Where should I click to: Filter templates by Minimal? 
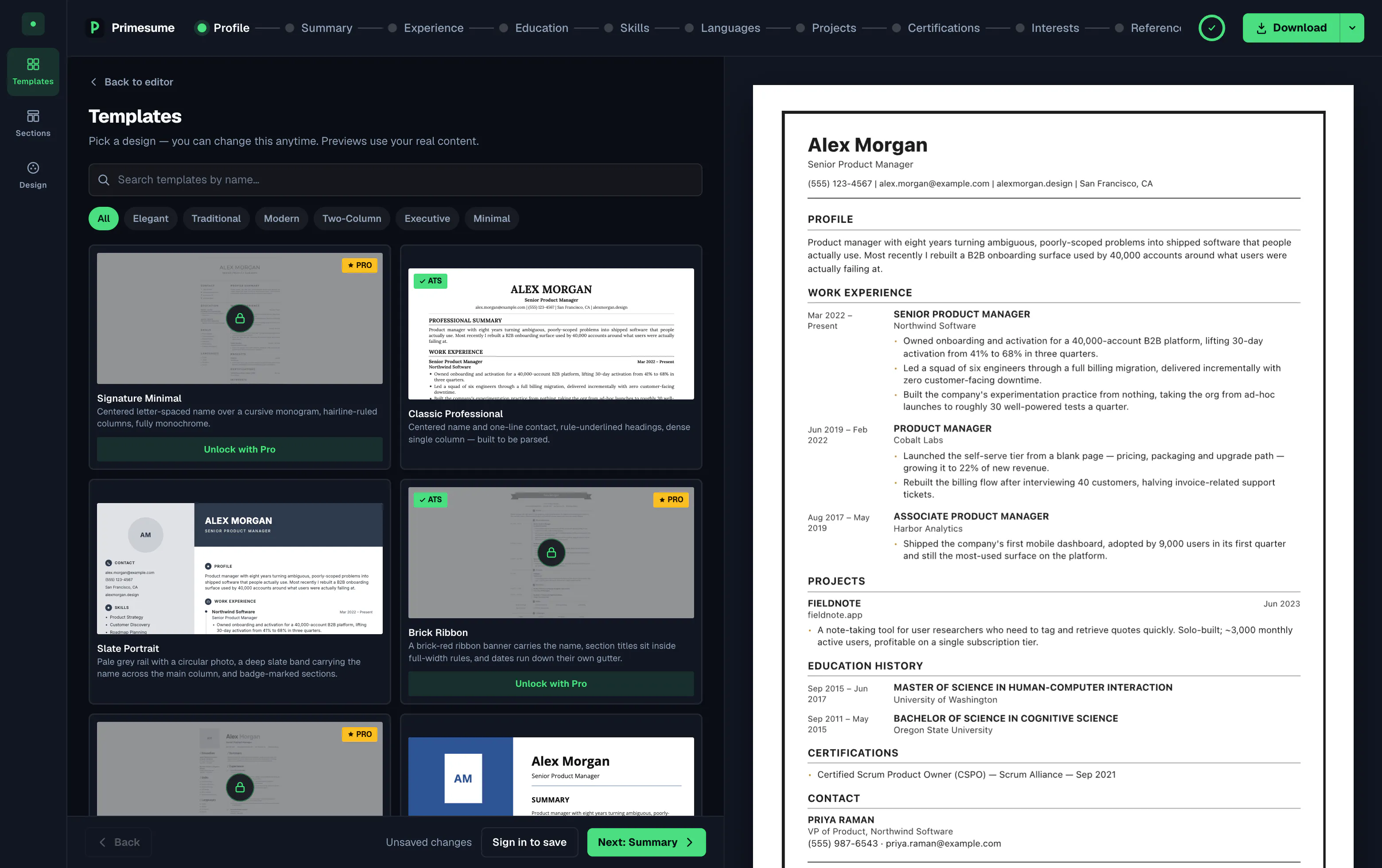[x=491, y=219]
